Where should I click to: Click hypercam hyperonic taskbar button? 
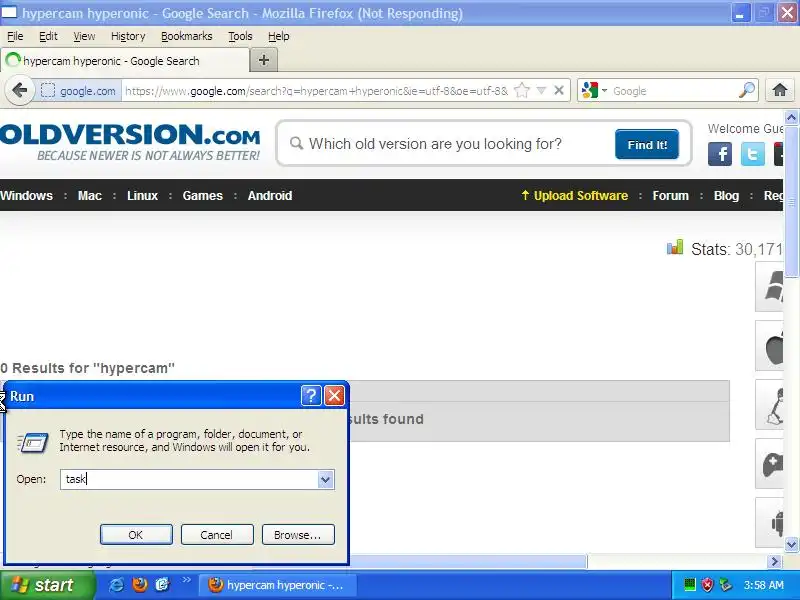pyautogui.click(x=277, y=585)
